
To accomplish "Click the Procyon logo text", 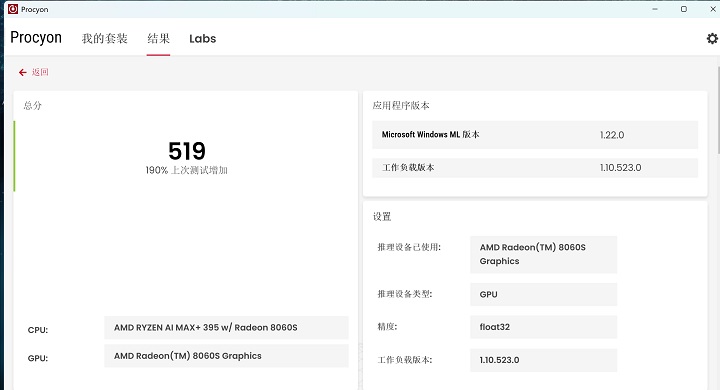I will (36, 38).
